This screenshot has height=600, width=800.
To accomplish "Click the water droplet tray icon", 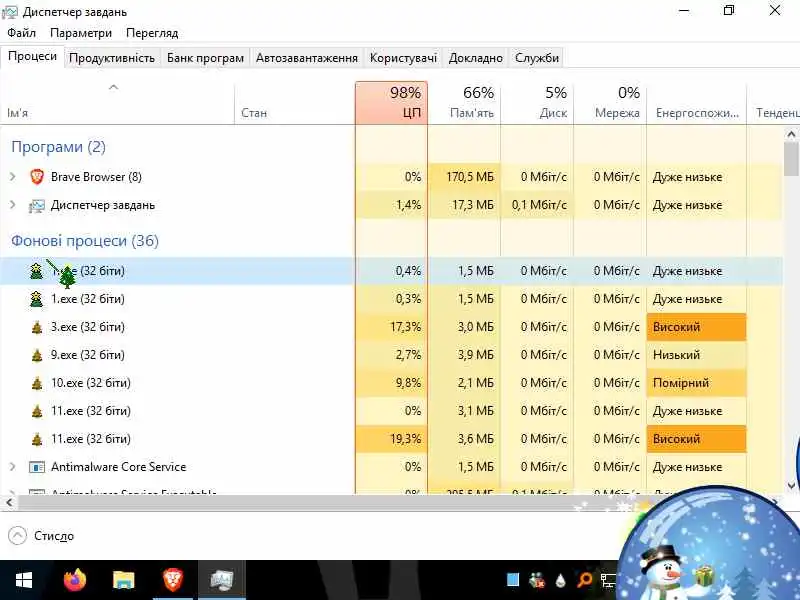I will coord(560,580).
